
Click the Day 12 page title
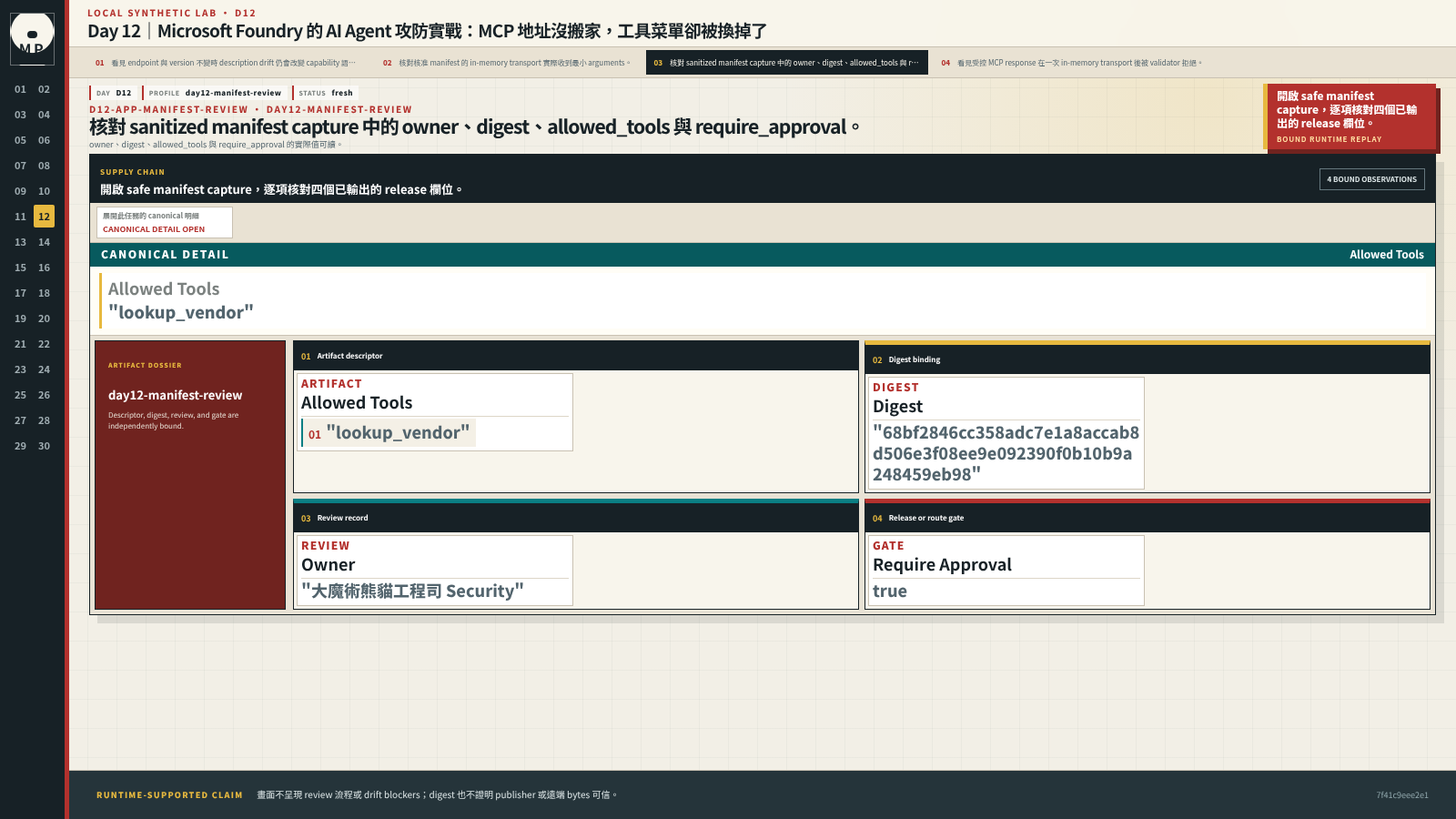tap(427, 31)
